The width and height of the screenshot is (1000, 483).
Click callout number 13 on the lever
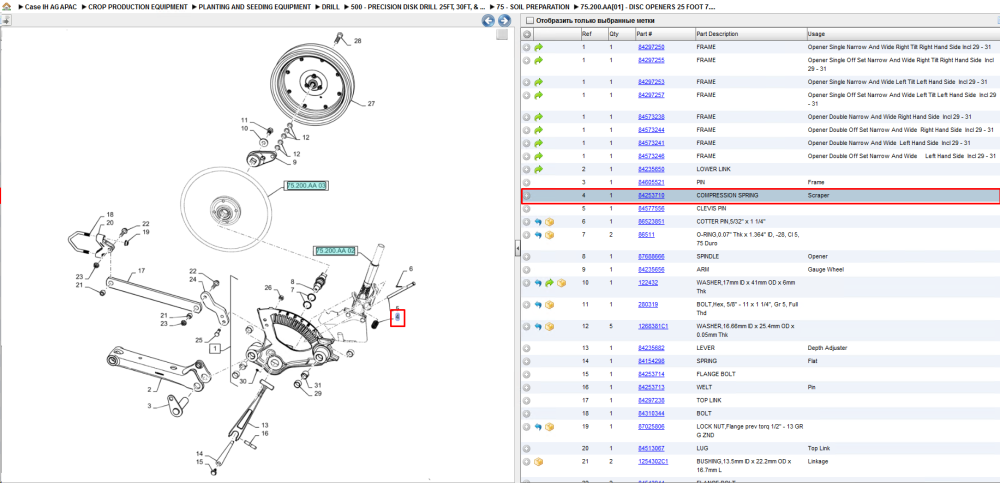tap(265, 425)
